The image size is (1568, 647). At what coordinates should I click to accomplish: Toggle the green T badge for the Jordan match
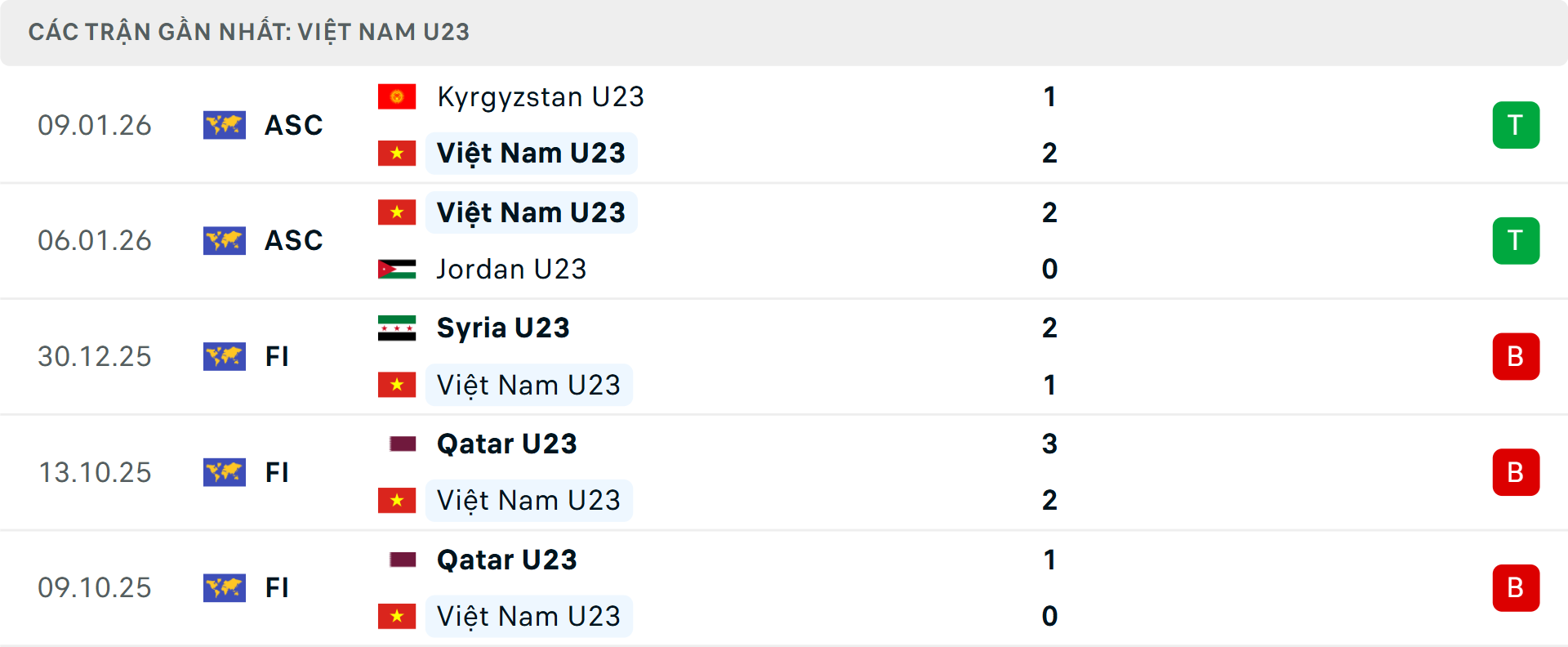coord(1517,240)
